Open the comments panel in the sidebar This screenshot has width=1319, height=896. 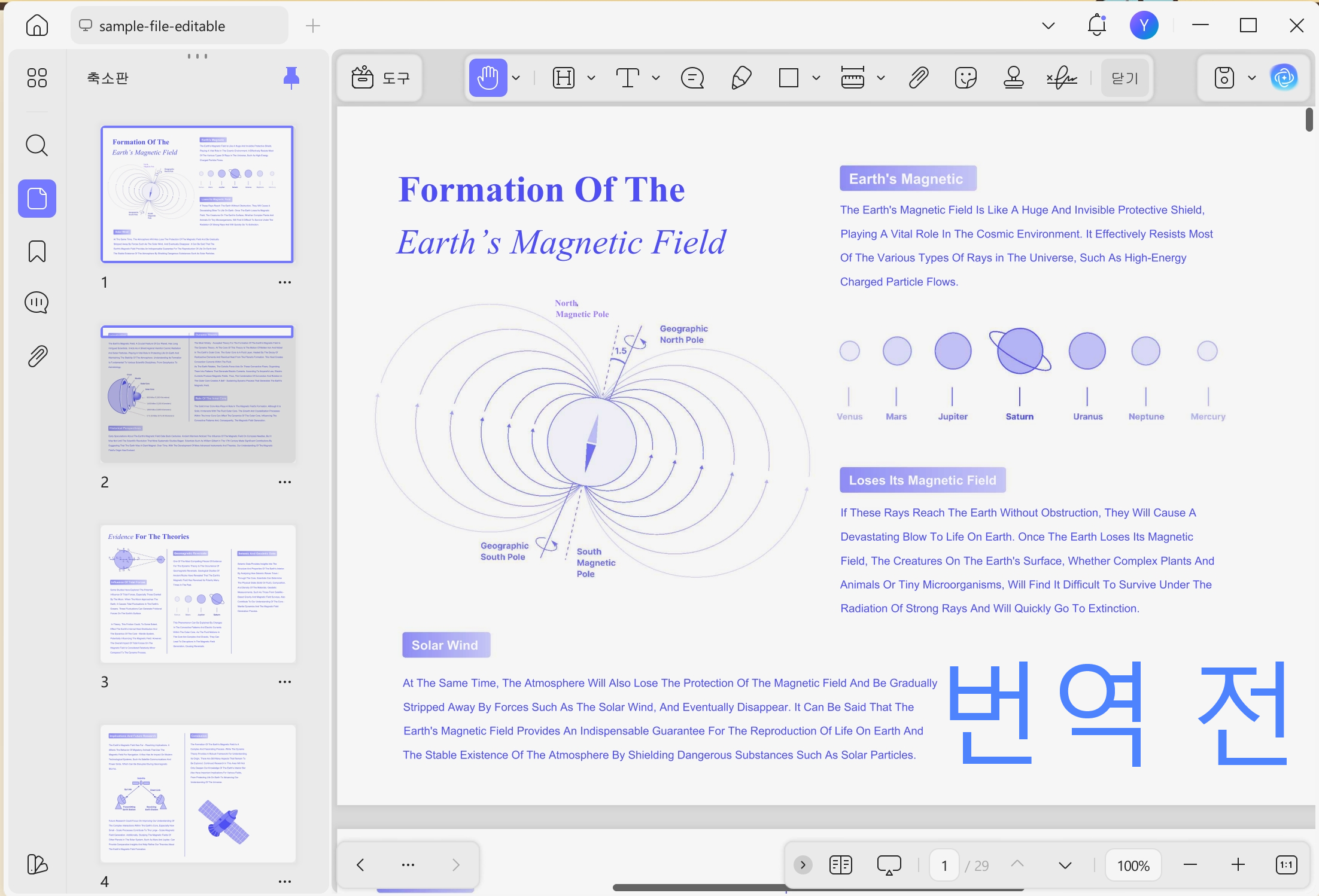(37, 303)
